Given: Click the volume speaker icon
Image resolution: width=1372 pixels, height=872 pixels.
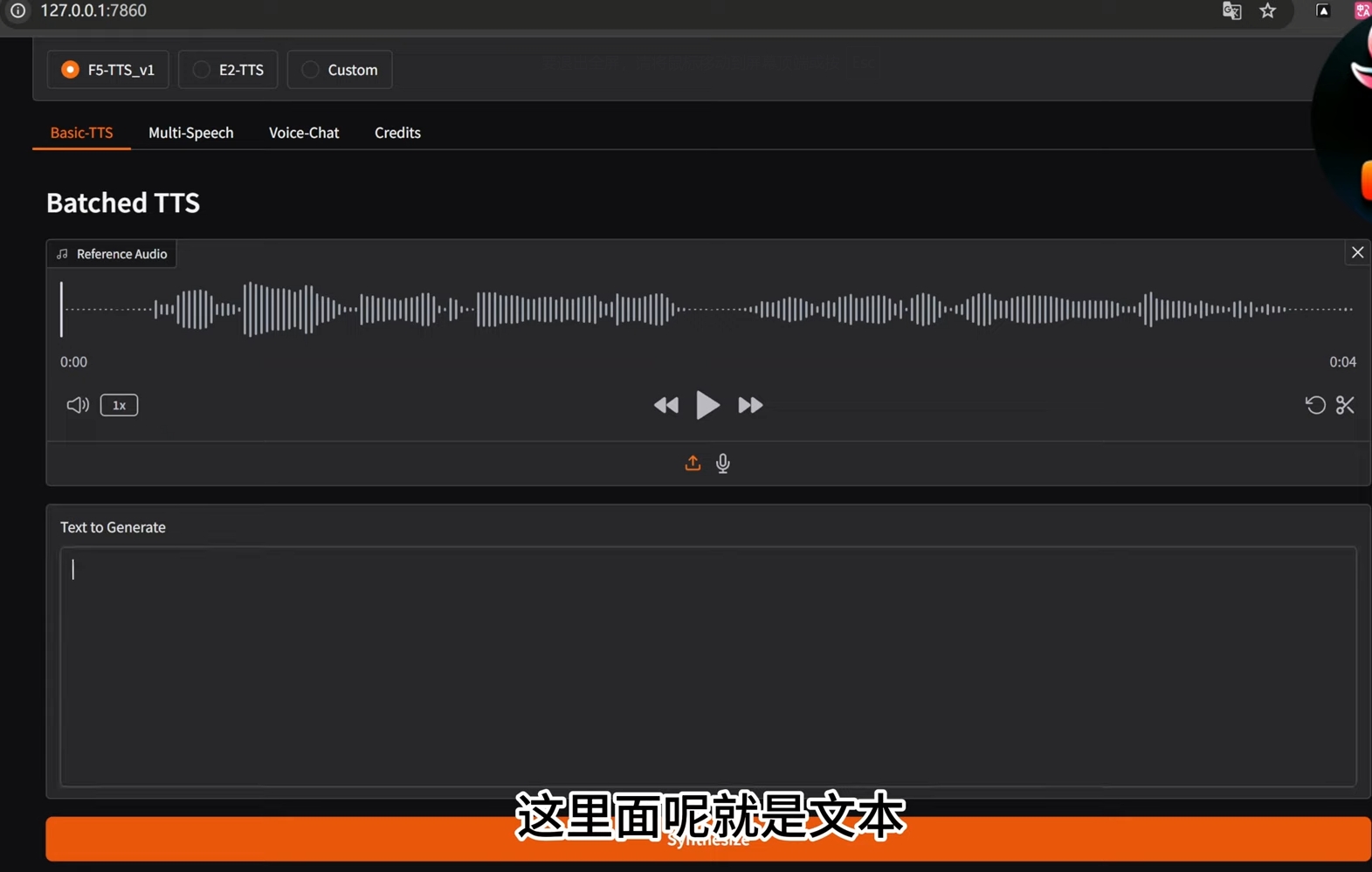Looking at the screenshot, I should click(78, 405).
